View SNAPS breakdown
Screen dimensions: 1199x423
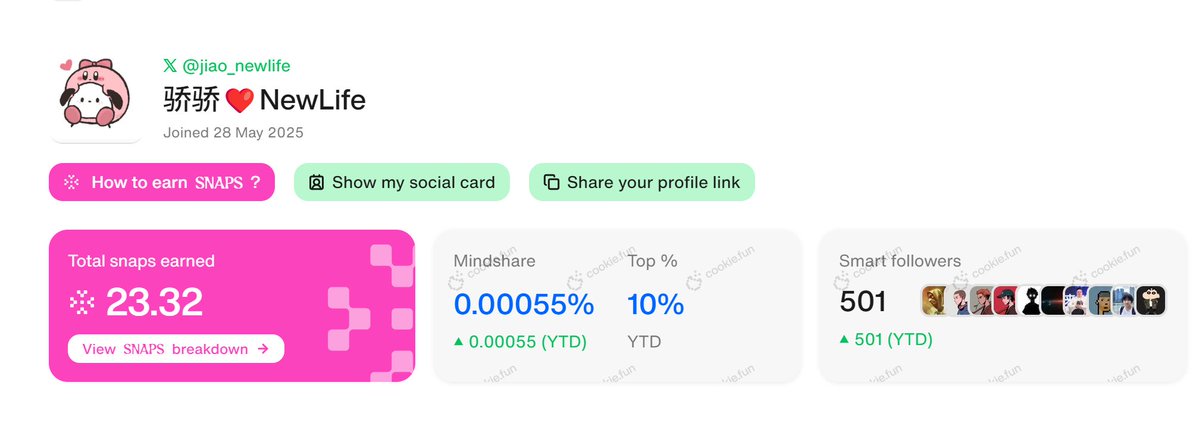point(176,349)
